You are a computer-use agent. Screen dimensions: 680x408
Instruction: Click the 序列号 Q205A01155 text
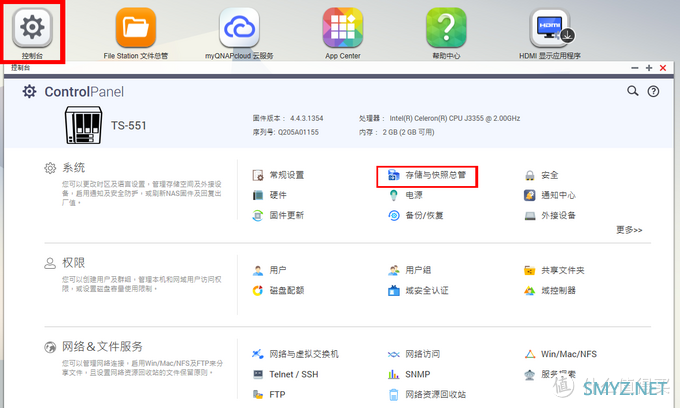point(286,132)
